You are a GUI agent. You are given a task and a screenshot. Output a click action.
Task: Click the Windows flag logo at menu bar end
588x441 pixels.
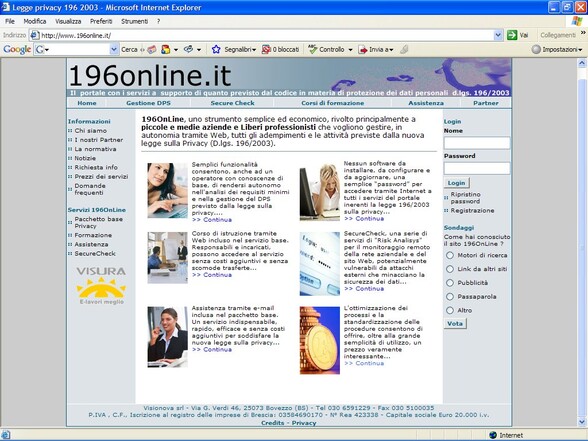point(577,21)
